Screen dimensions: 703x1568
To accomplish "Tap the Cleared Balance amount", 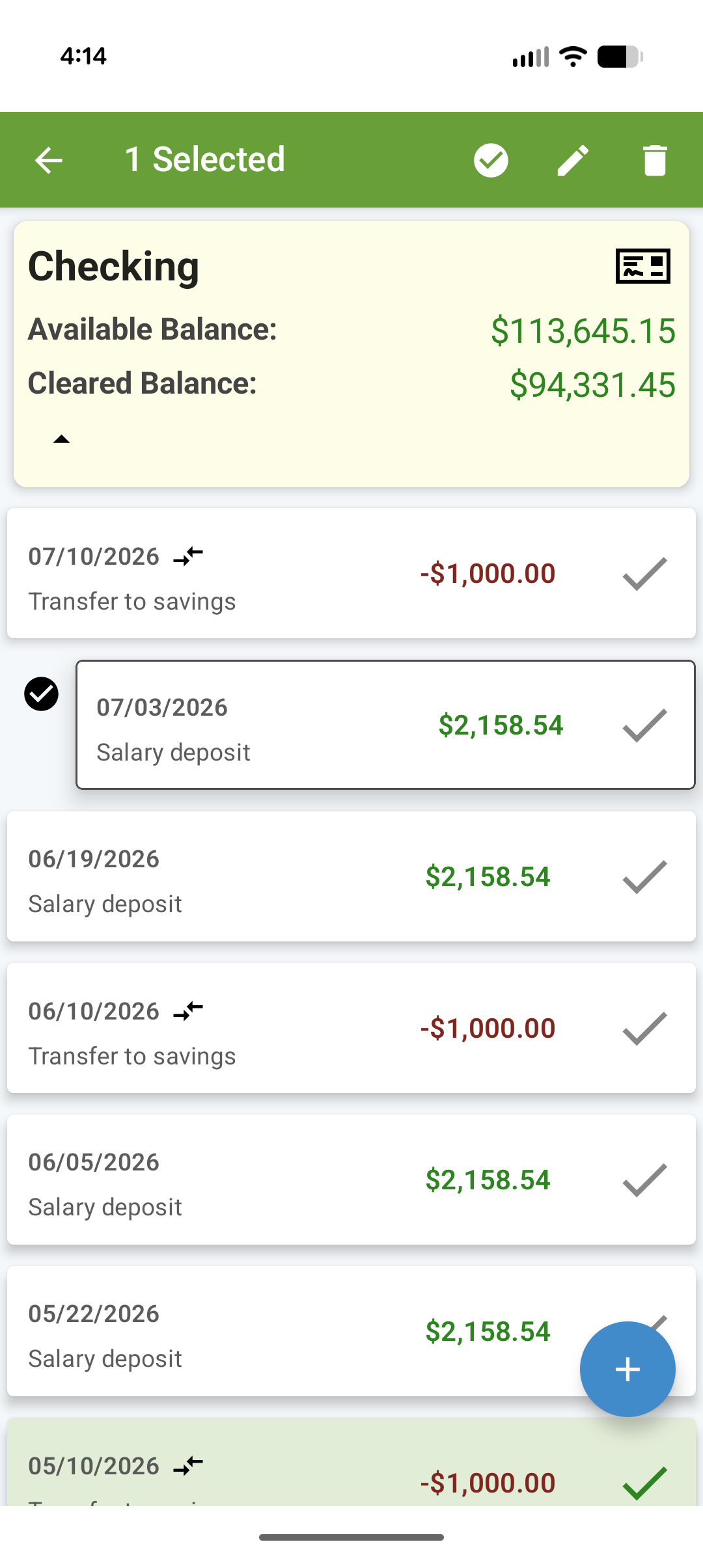I will [593, 385].
